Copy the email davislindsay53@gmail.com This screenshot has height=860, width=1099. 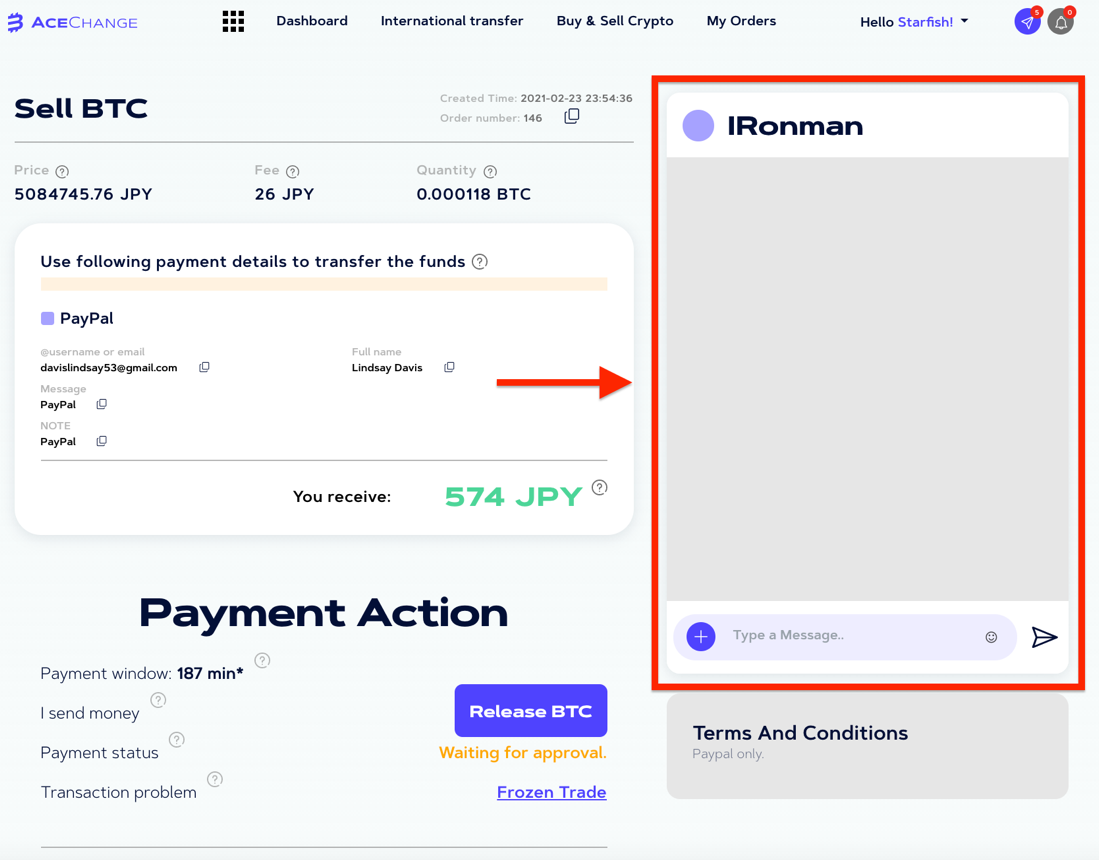pos(204,367)
